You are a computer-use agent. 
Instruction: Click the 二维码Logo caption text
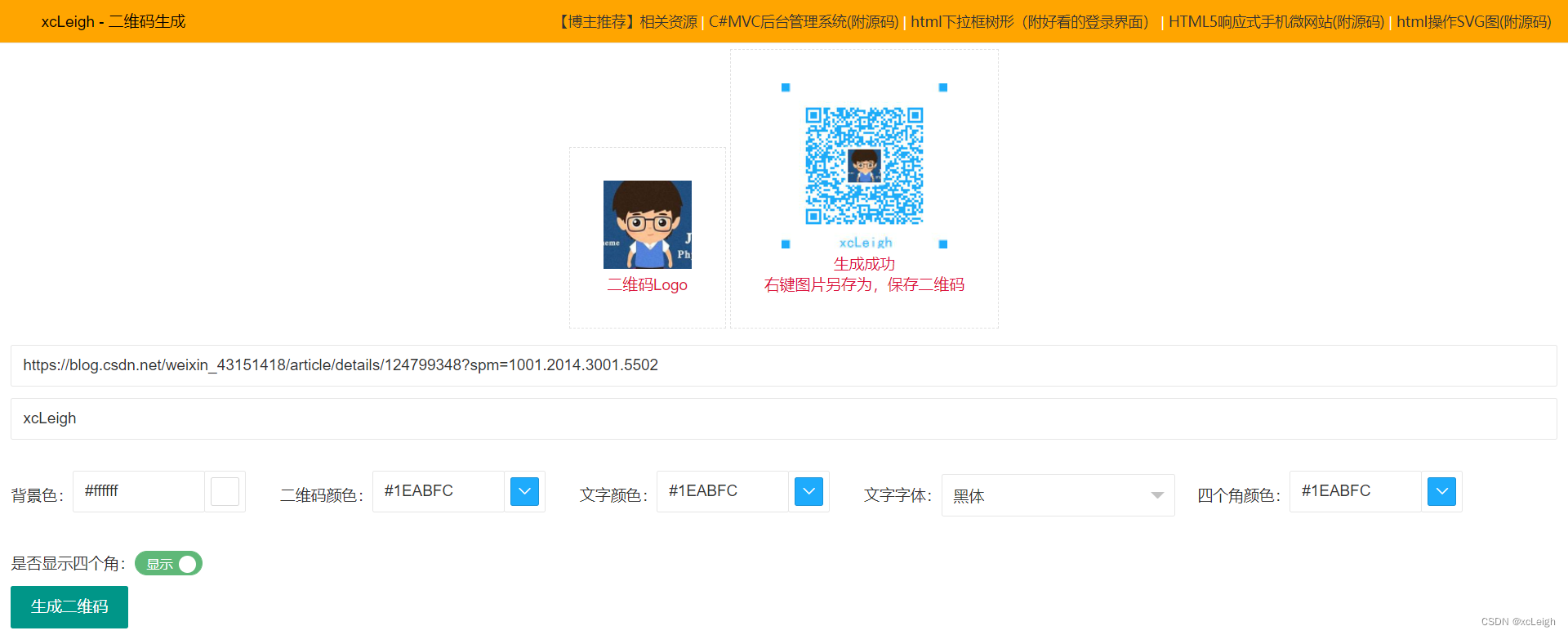(648, 285)
